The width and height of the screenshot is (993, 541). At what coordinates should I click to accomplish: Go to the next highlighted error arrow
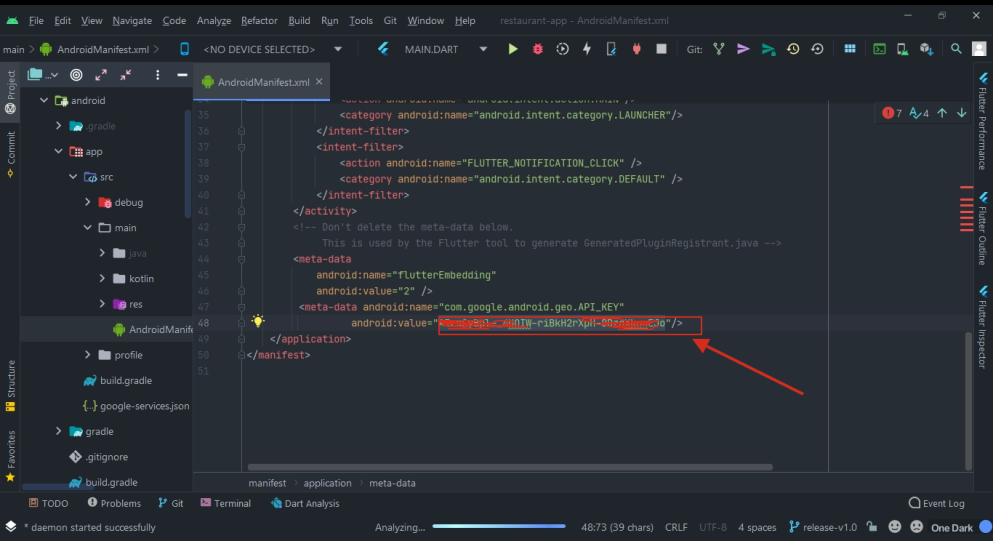pyautogui.click(x=961, y=113)
